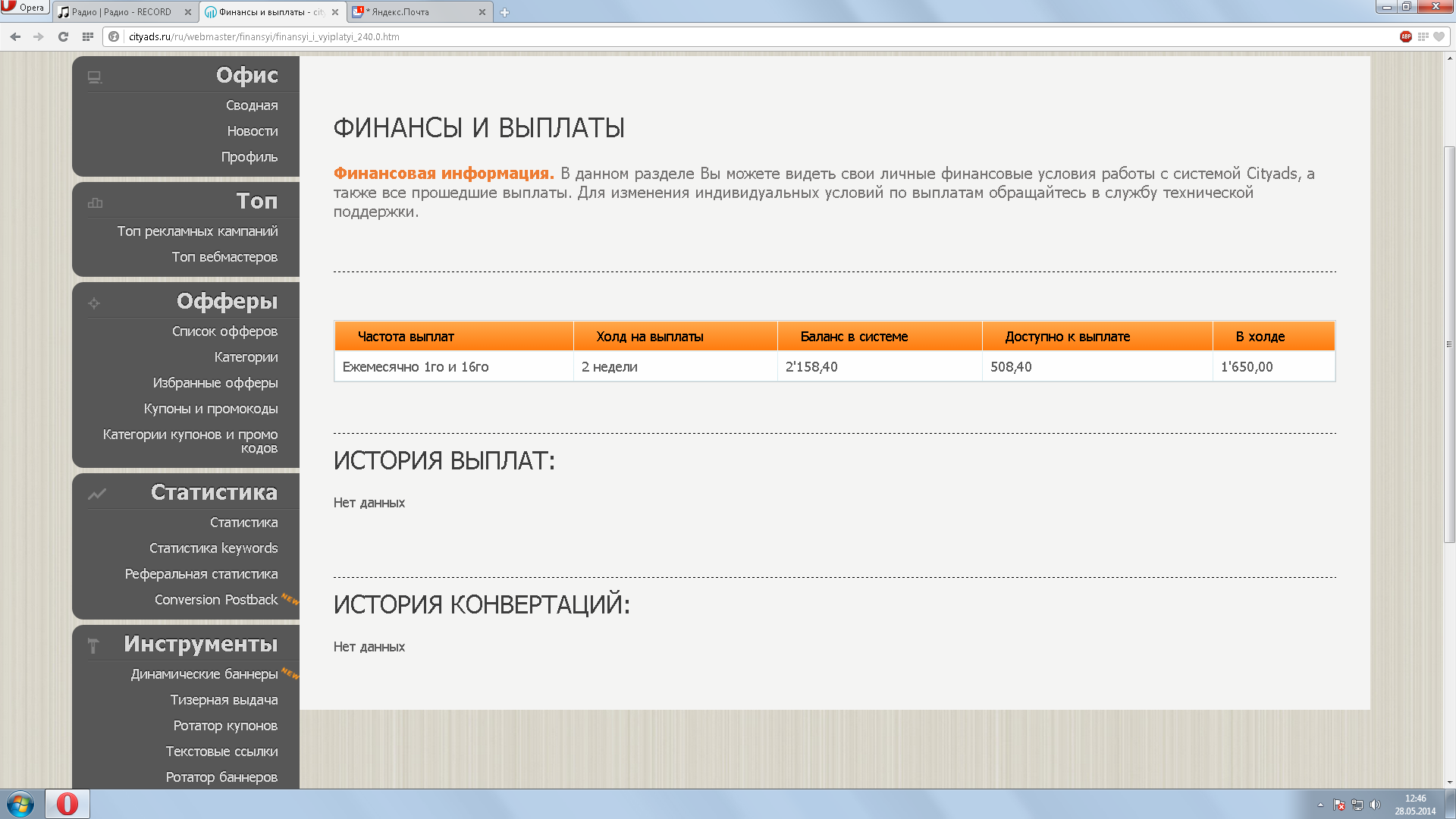
Task: Open Категории купонов и промо кодов
Action: (190, 441)
